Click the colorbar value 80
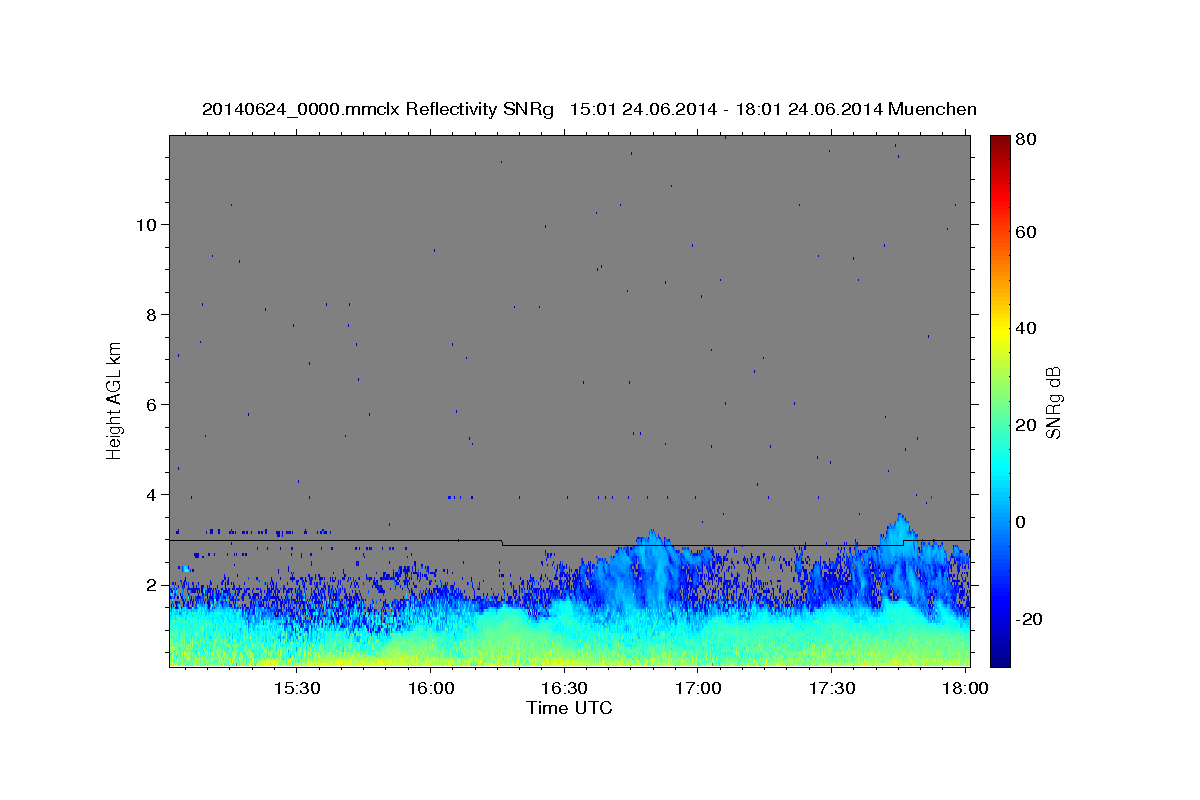The width and height of the screenshot is (1200, 800). coord(1027,140)
